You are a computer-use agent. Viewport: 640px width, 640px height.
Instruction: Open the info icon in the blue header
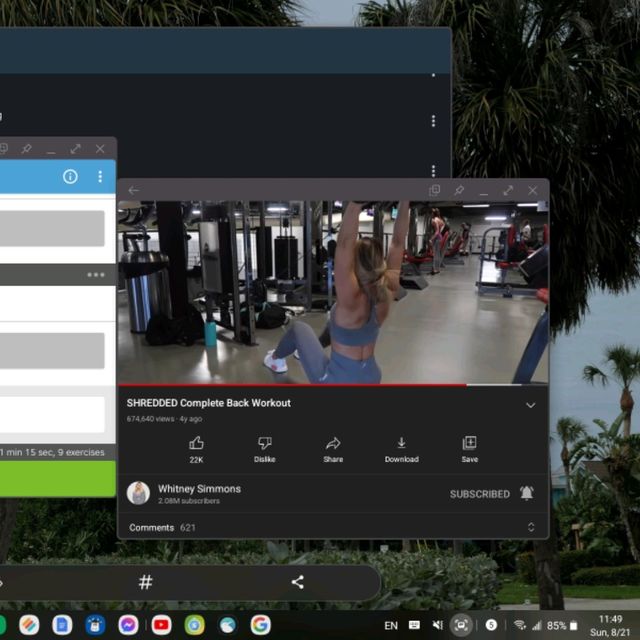click(x=70, y=177)
